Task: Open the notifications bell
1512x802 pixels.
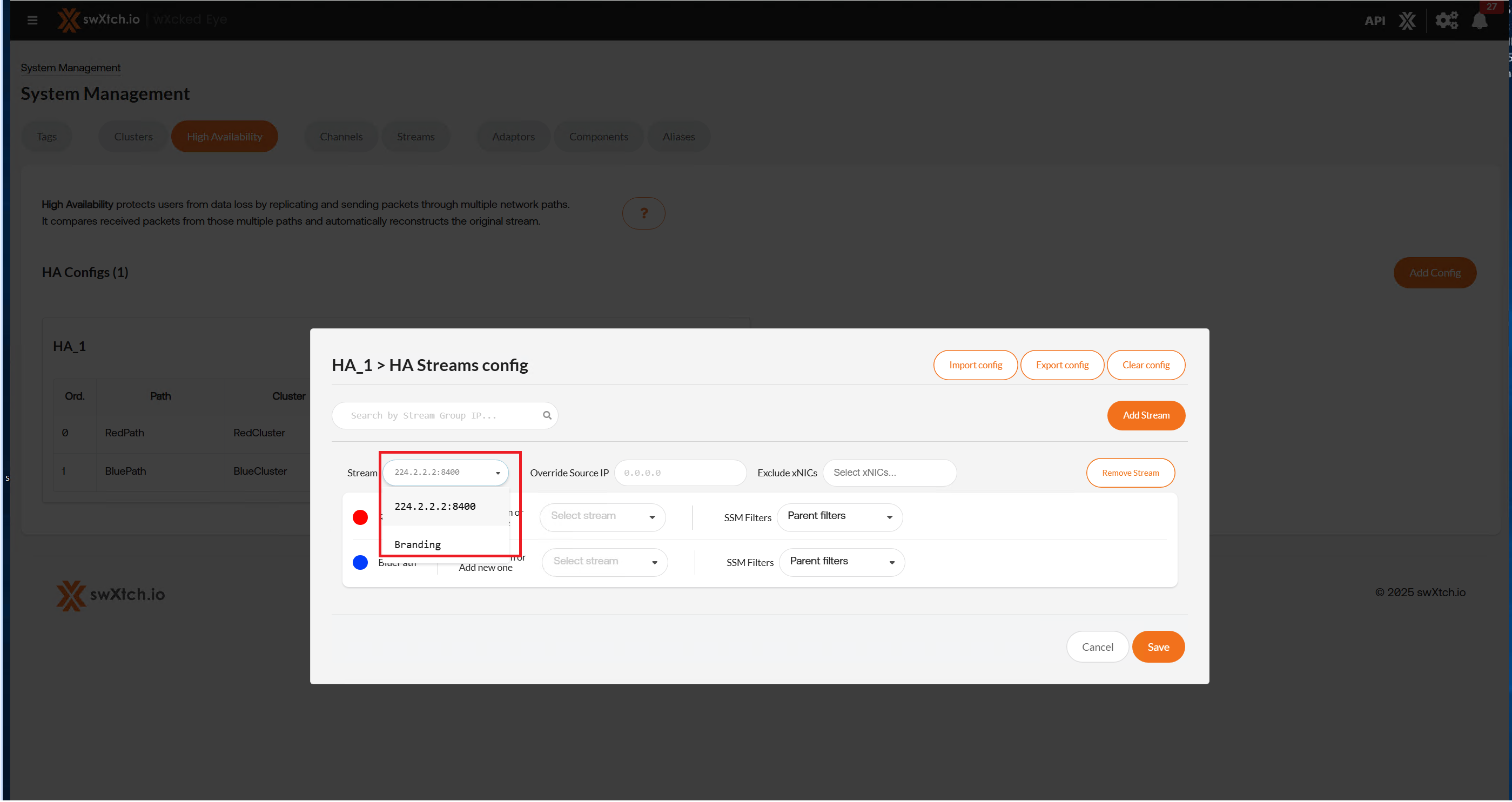Action: pyautogui.click(x=1479, y=21)
